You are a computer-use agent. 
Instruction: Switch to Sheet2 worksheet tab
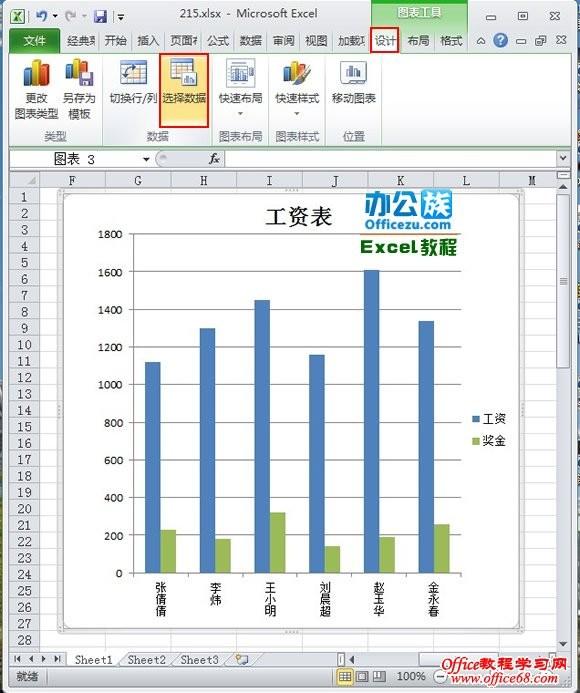[x=146, y=660]
